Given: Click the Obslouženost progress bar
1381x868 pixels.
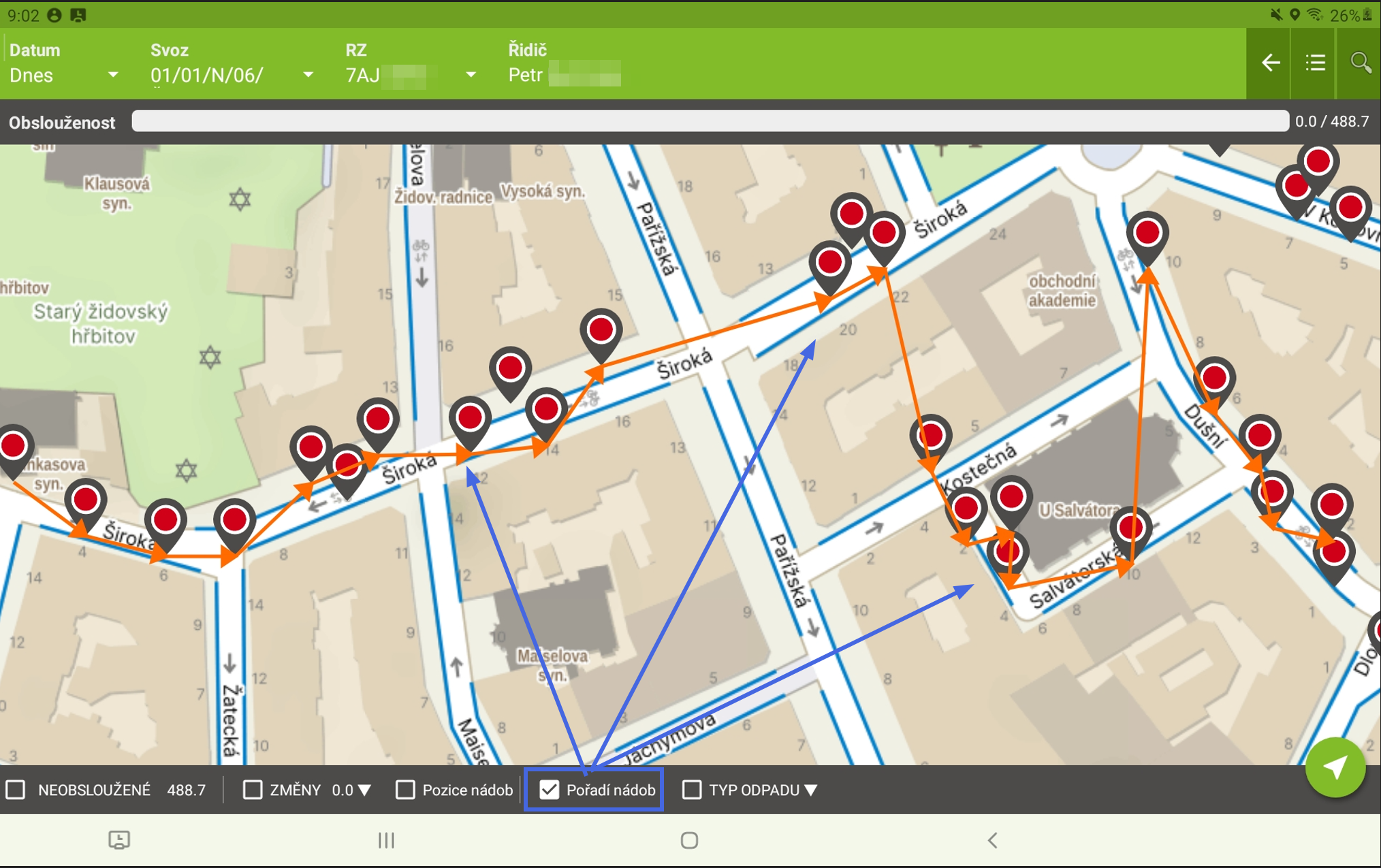Looking at the screenshot, I should pyautogui.click(x=710, y=121).
